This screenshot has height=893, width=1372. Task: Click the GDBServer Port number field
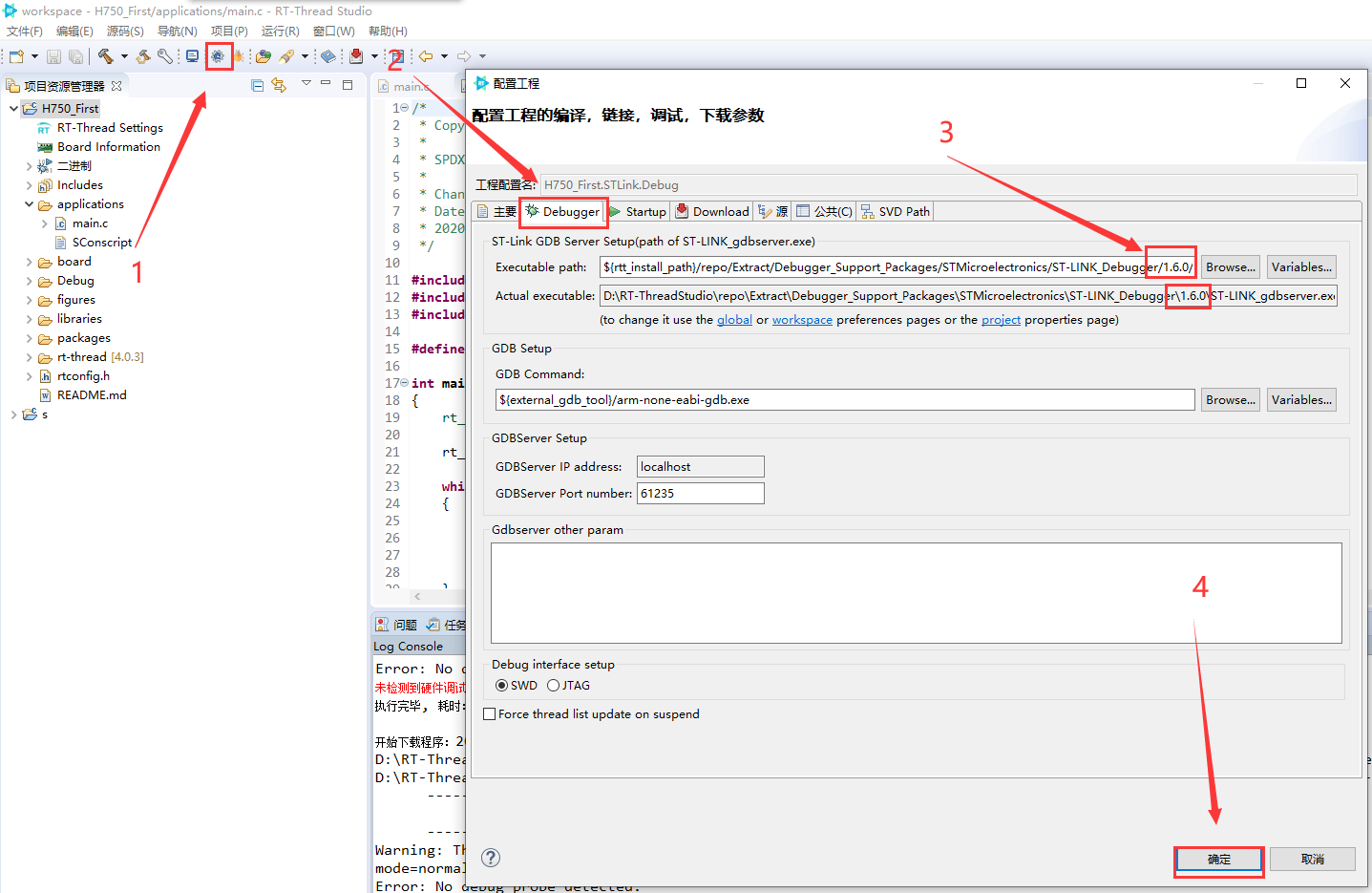(x=701, y=493)
